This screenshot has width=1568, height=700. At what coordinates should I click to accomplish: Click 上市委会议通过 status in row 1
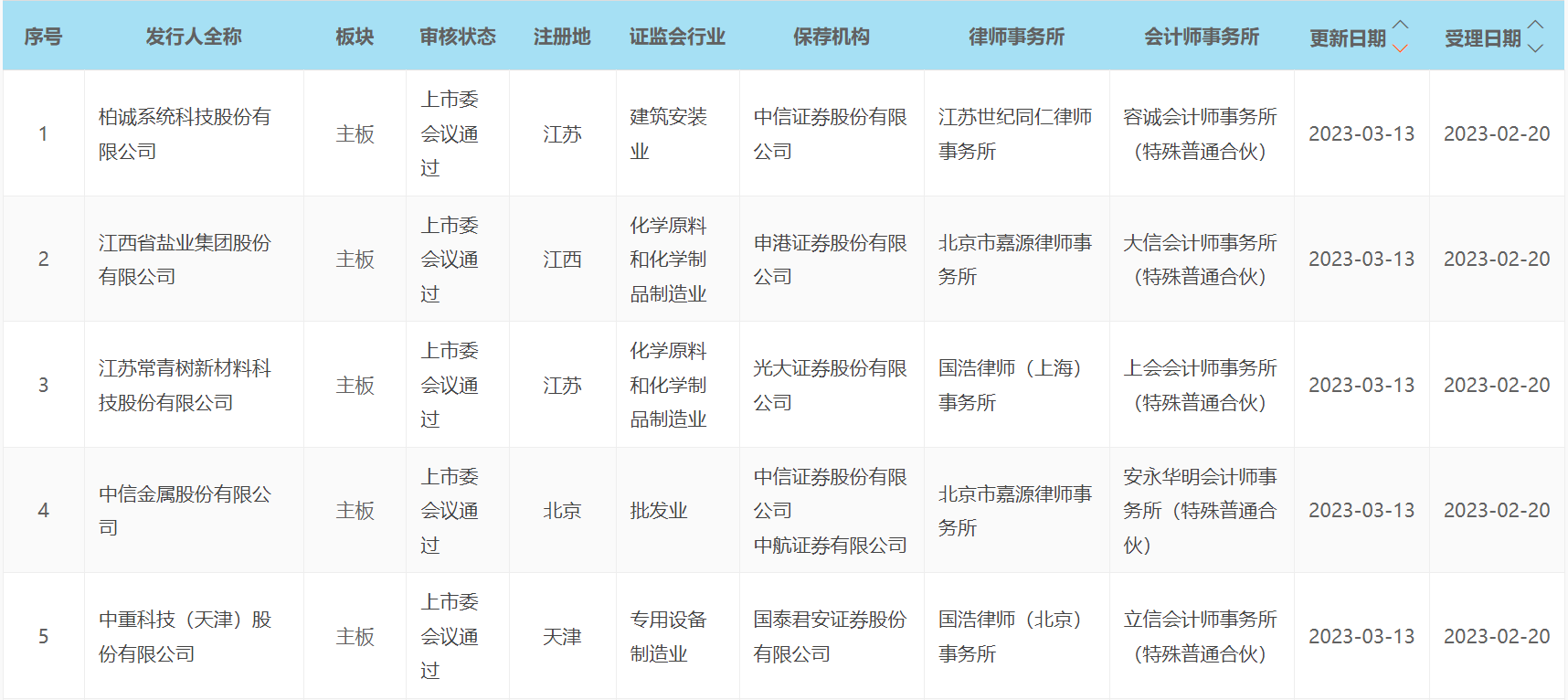450,133
